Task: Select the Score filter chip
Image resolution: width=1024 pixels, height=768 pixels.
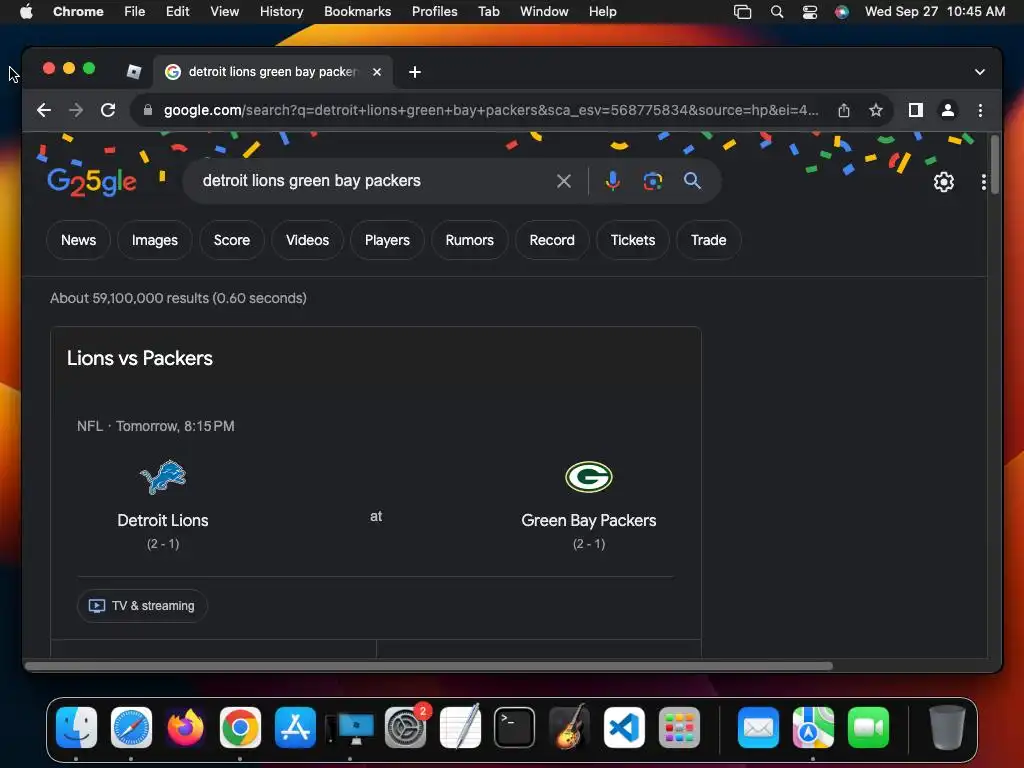Action: 232,240
